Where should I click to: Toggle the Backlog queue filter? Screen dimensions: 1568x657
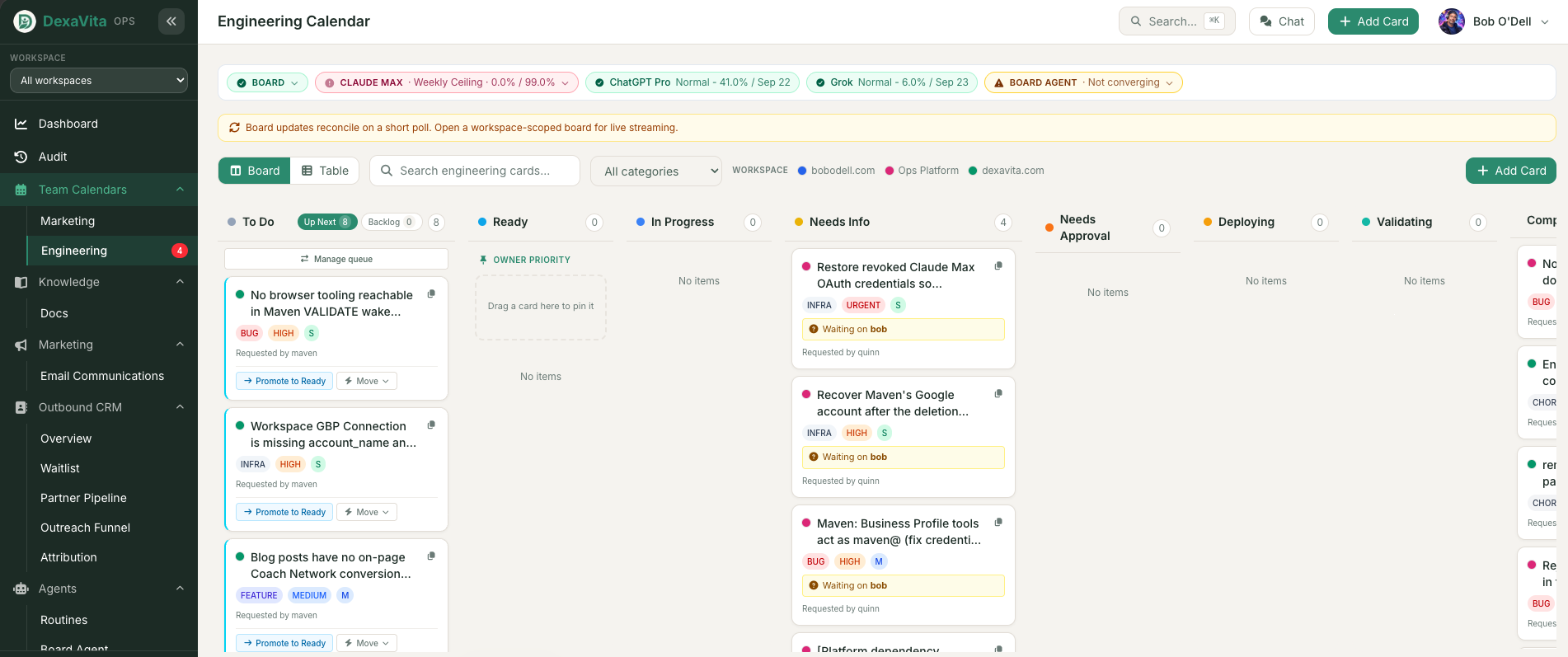391,222
